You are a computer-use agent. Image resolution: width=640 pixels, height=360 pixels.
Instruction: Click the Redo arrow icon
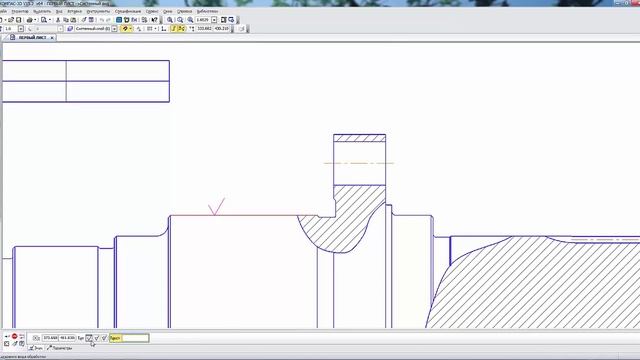point(109,20)
